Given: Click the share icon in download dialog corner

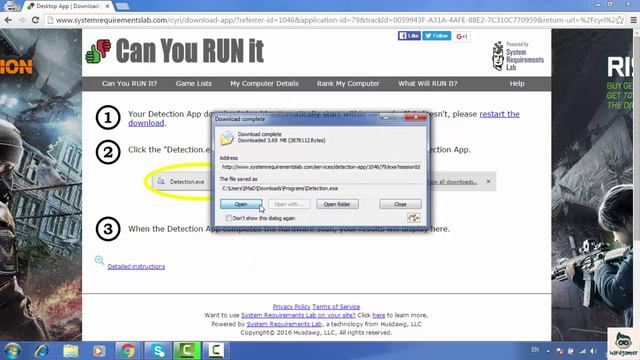Looking at the screenshot, I should point(413,218).
